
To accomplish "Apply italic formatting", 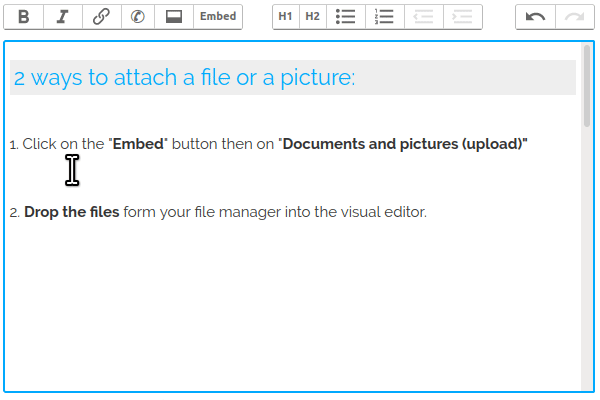I will click(x=62, y=17).
